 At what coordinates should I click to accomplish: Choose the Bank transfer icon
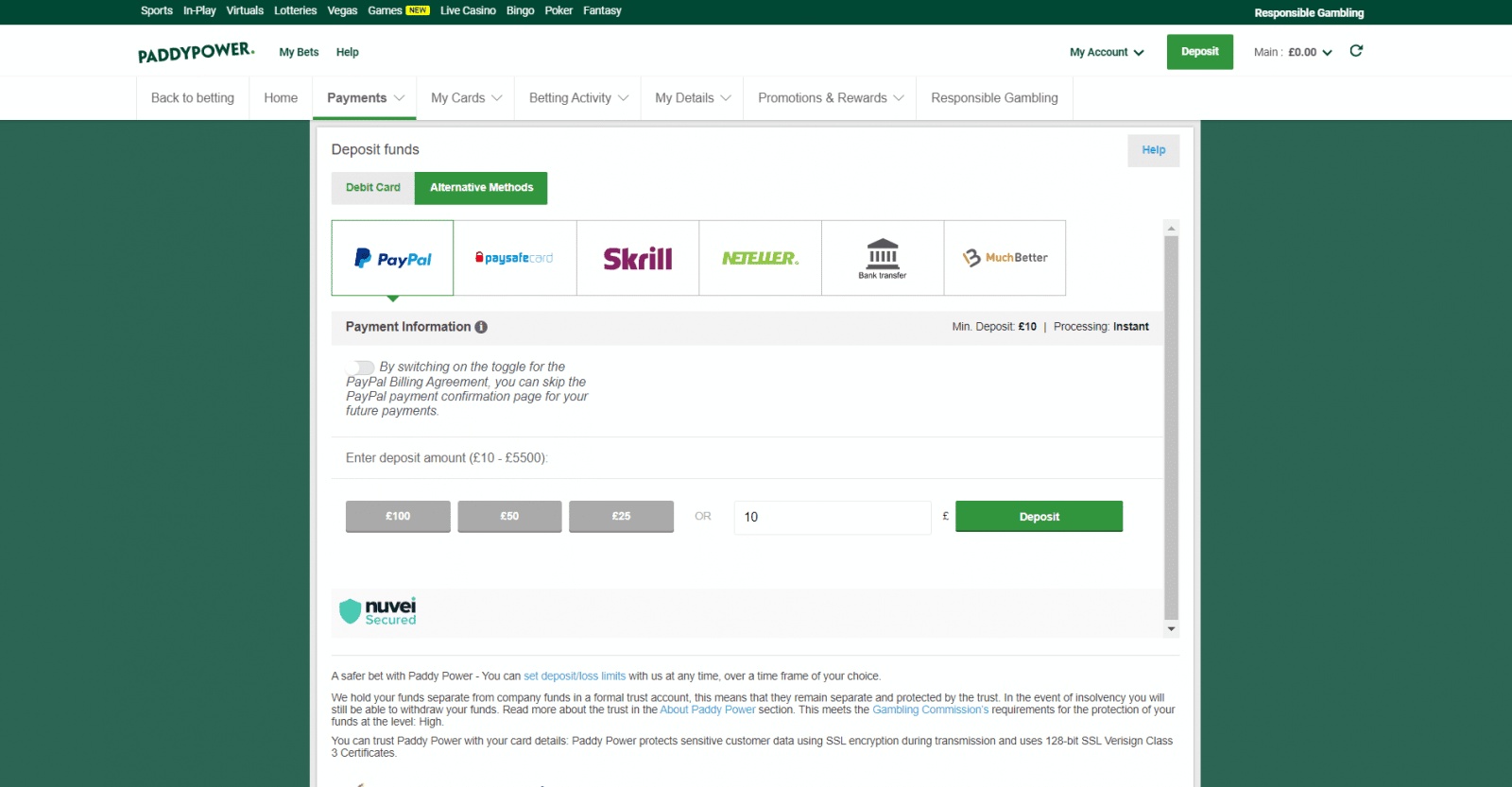coord(882,258)
